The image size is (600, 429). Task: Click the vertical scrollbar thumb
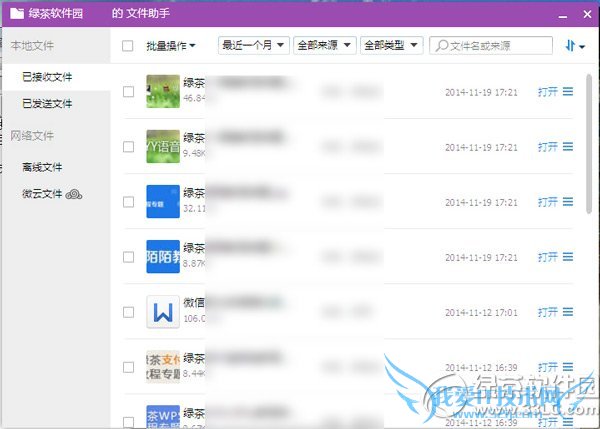coord(589,144)
